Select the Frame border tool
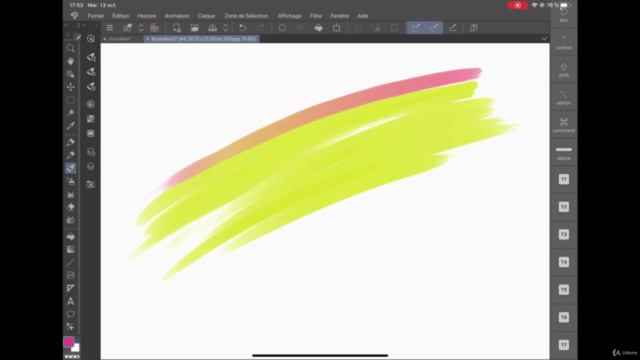640x360 pixels. [x=70, y=275]
